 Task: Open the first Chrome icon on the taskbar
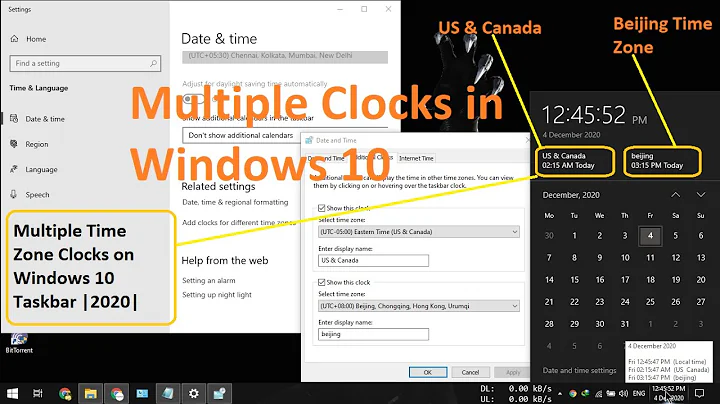[65, 393]
